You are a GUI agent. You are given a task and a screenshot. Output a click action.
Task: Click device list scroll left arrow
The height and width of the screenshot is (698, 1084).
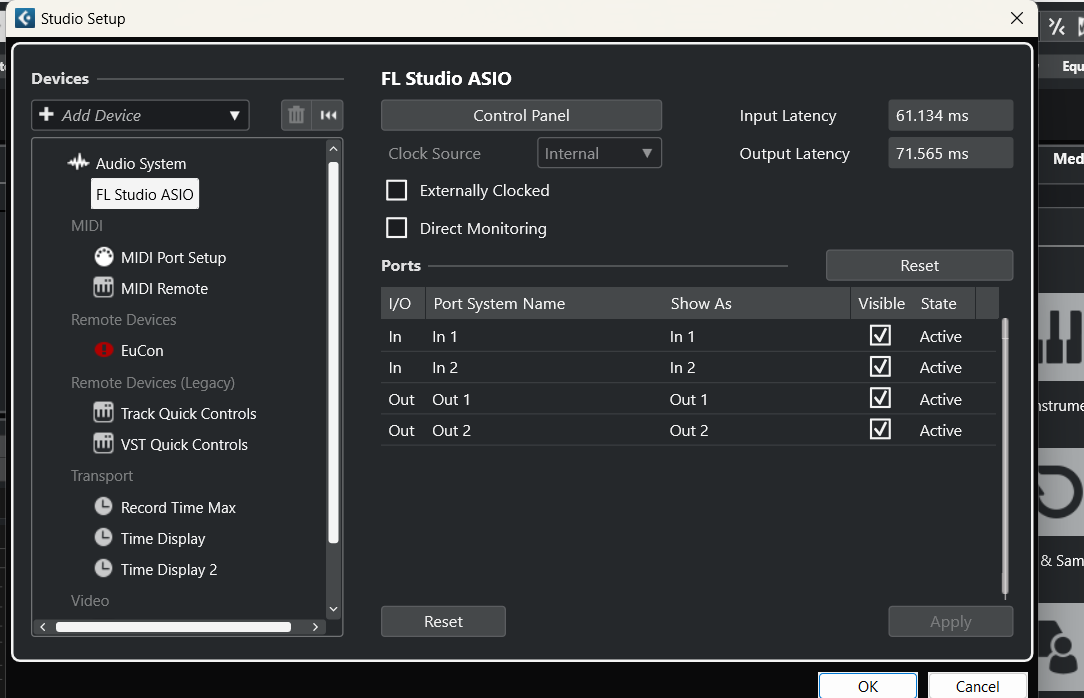pyautogui.click(x=43, y=627)
